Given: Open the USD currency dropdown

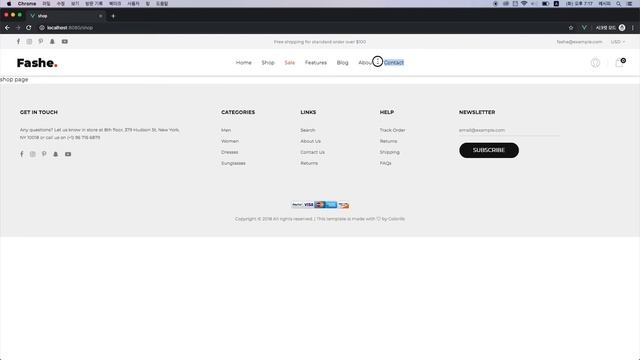Looking at the screenshot, I should tap(618, 42).
